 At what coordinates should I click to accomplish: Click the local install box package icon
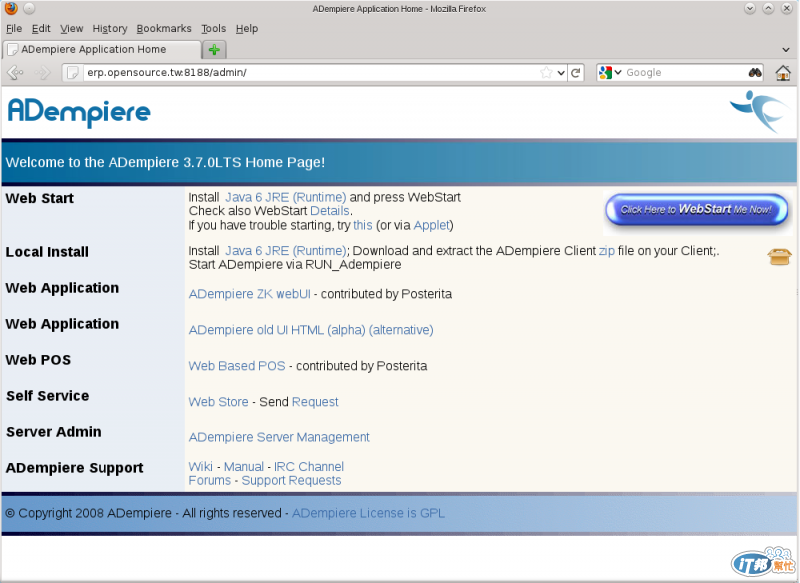point(779,257)
